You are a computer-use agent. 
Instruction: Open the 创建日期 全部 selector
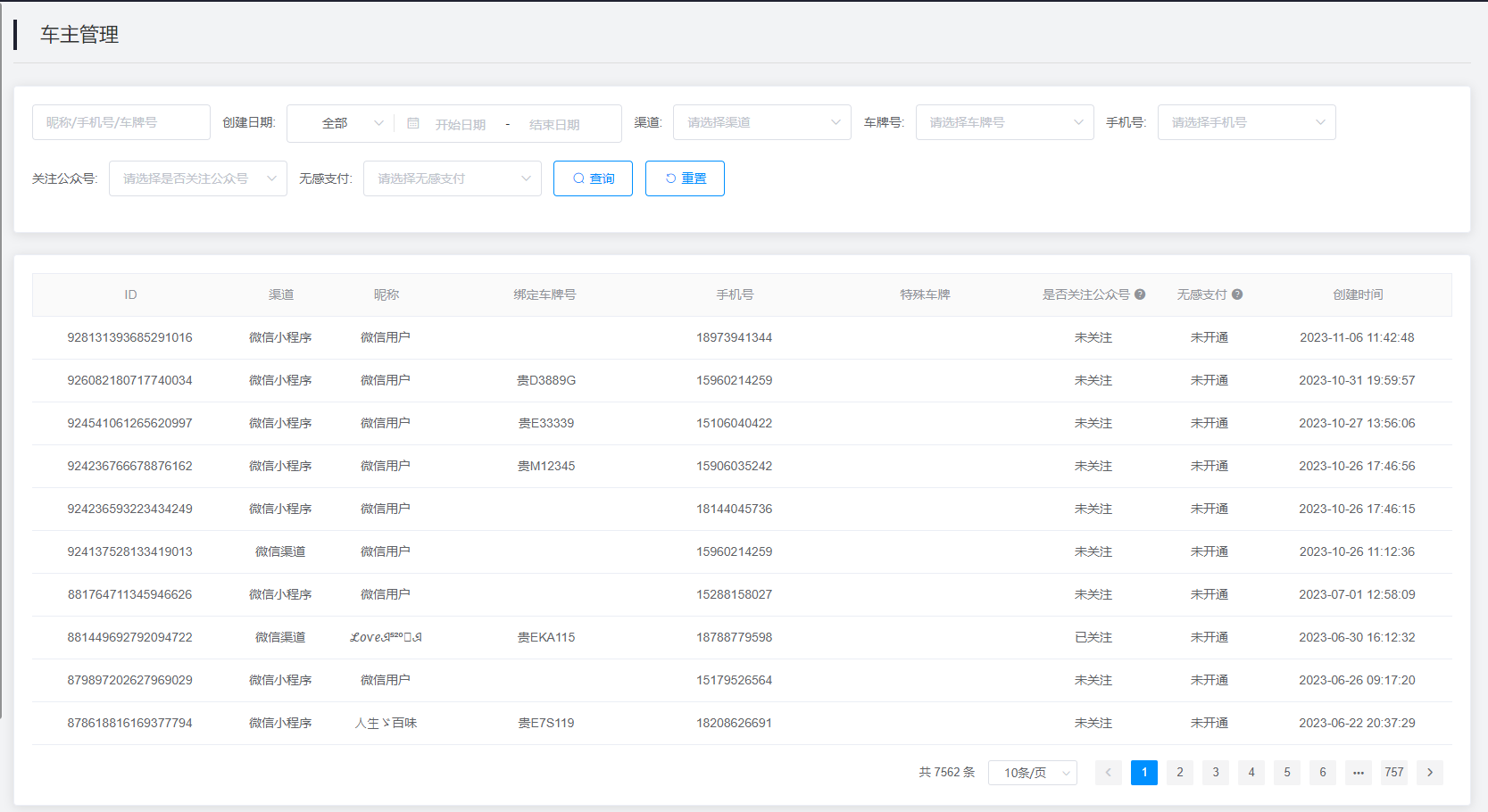click(x=340, y=123)
